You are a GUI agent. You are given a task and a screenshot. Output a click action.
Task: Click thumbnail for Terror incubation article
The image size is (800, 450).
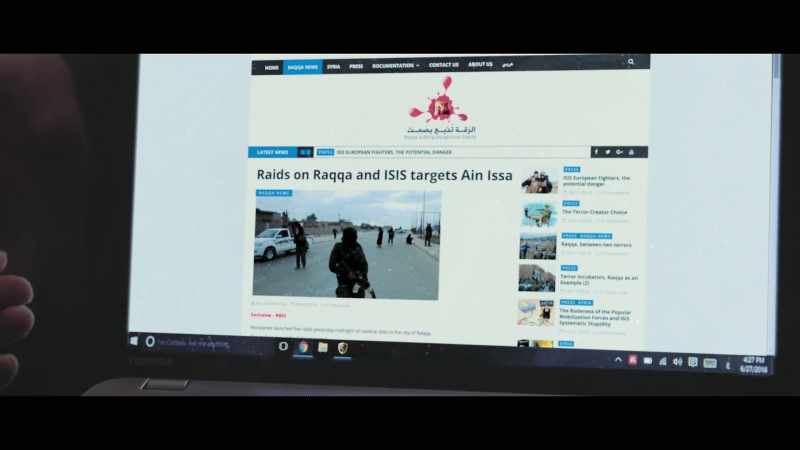tap(537, 278)
